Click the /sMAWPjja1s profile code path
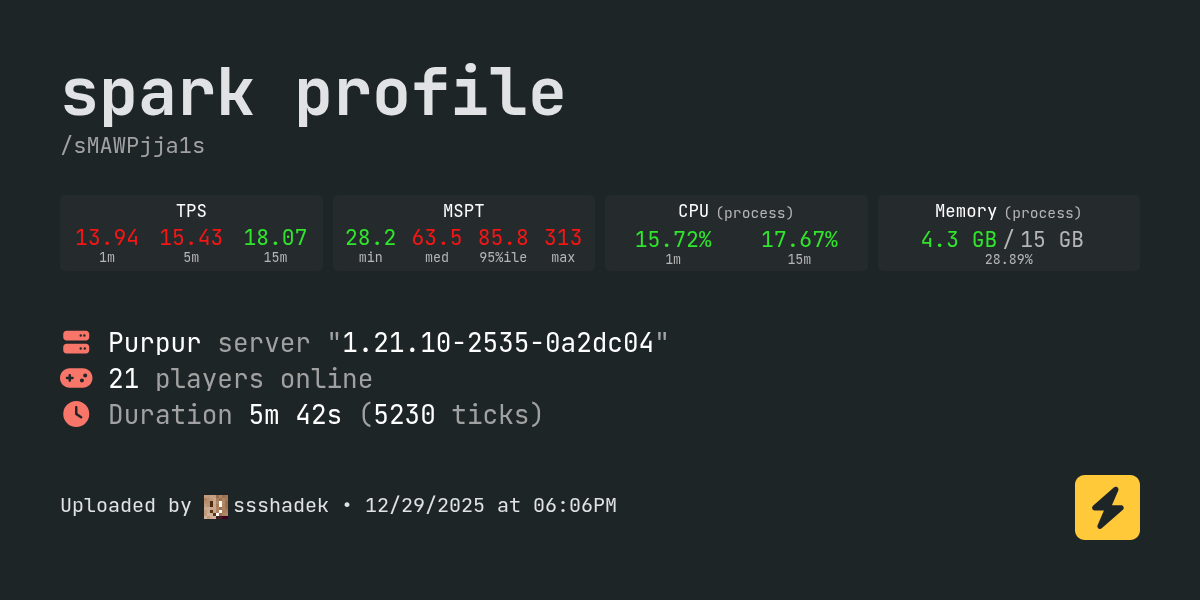Viewport: 1200px width, 600px height. pyautogui.click(x=132, y=146)
